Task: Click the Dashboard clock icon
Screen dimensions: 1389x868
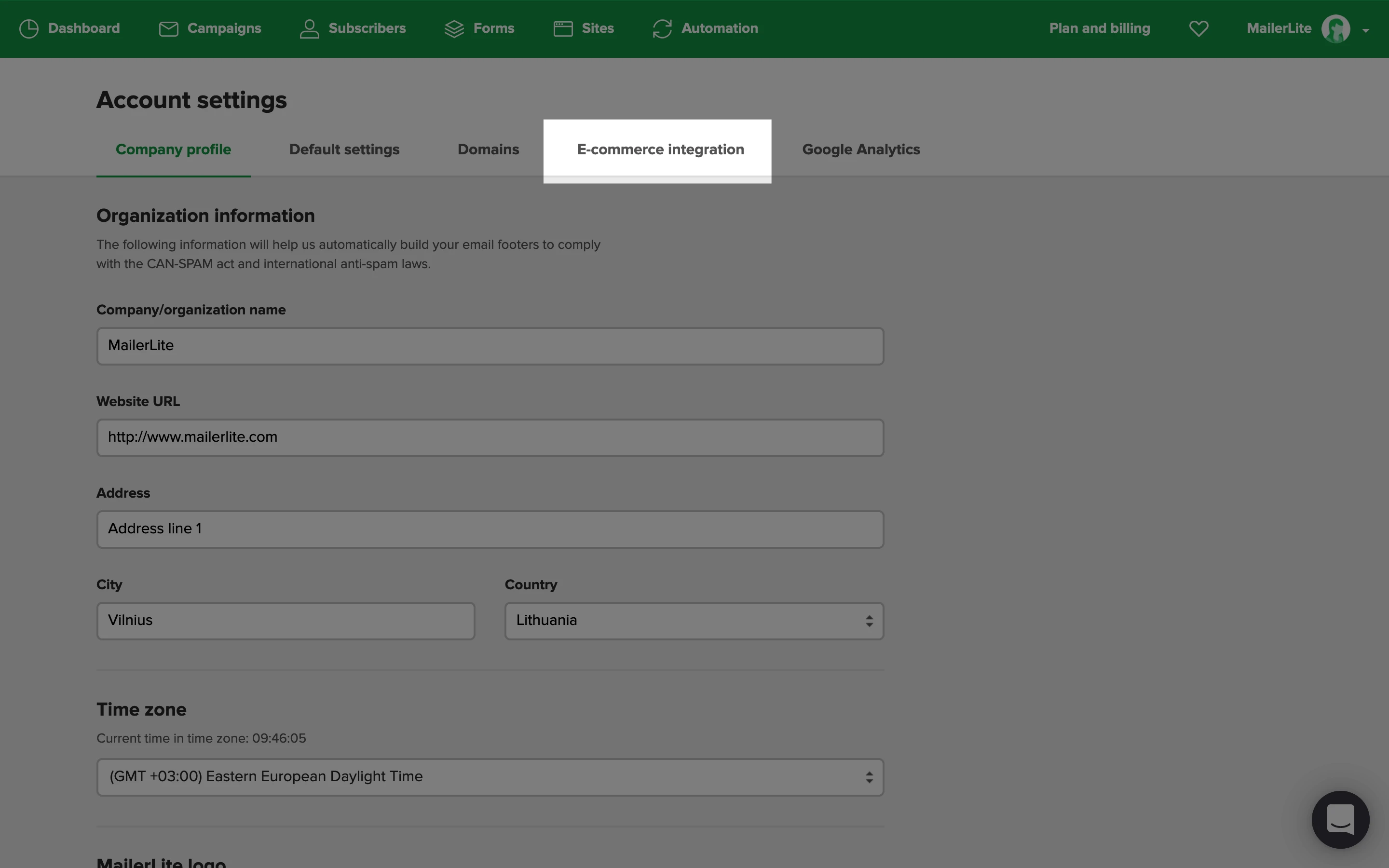Action: click(29, 29)
